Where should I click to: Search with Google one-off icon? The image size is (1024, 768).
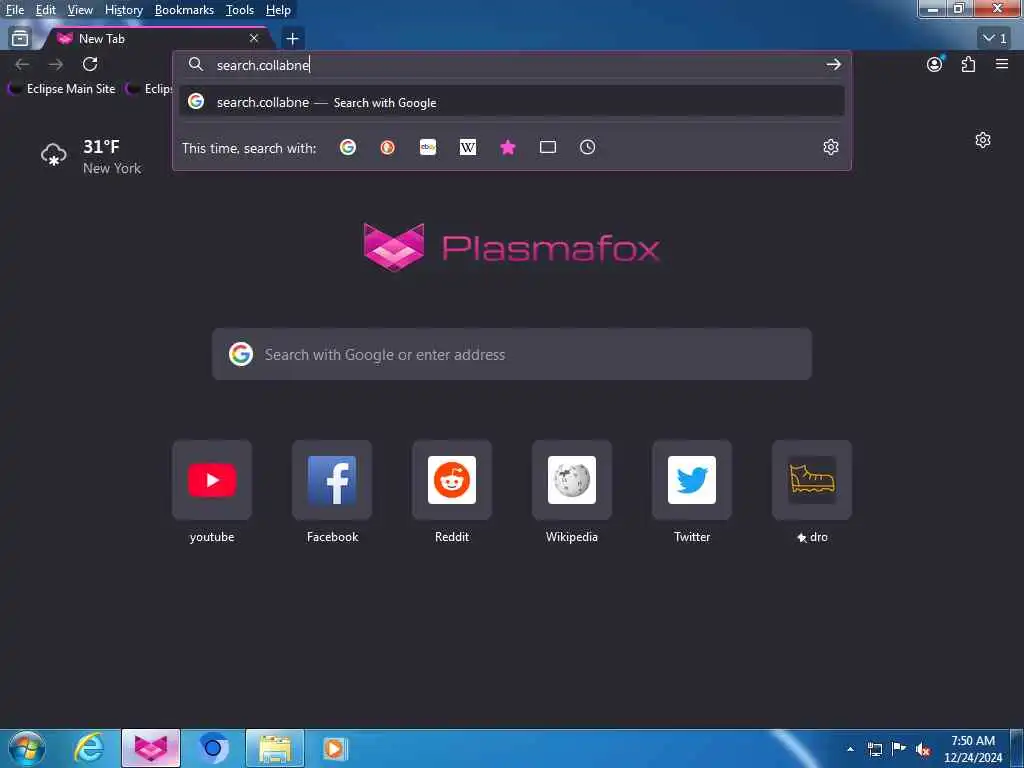(347, 148)
